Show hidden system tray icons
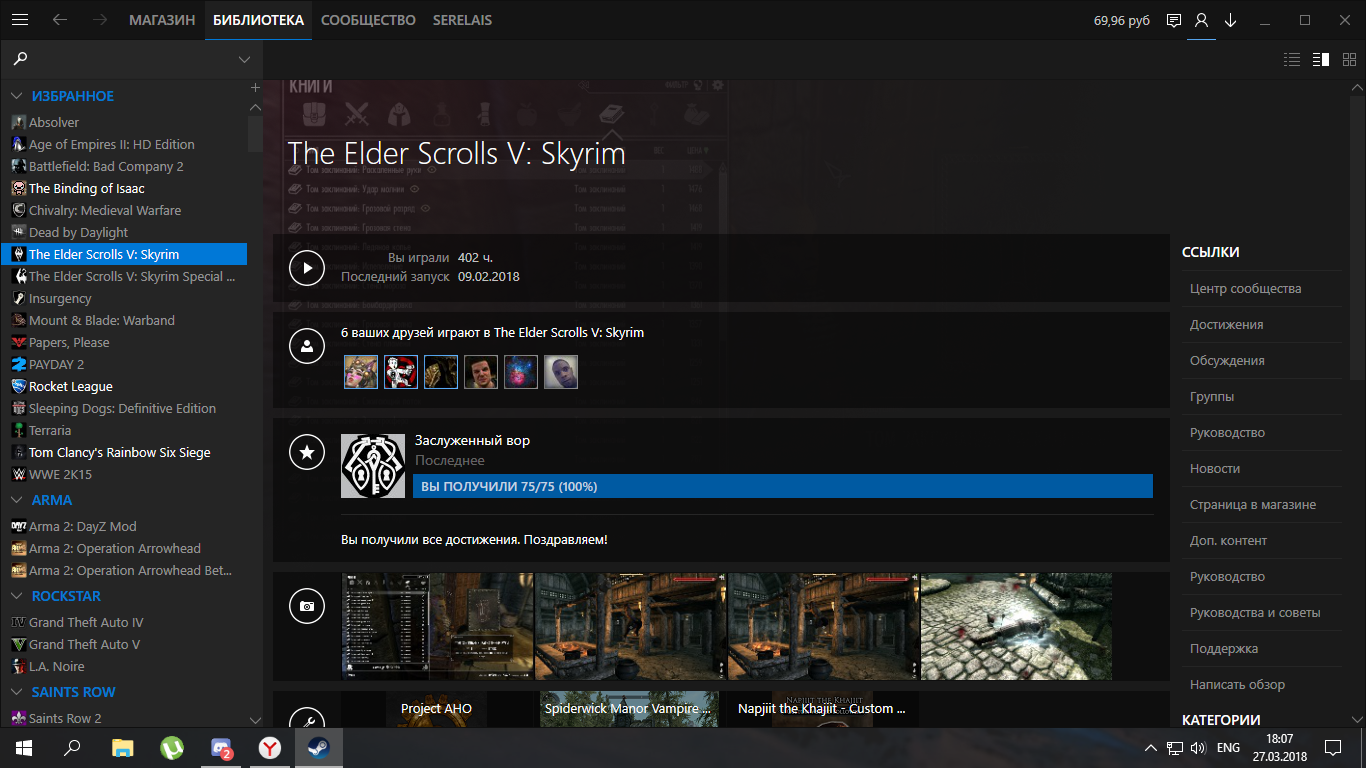The width and height of the screenshot is (1366, 768). pyautogui.click(x=1151, y=747)
